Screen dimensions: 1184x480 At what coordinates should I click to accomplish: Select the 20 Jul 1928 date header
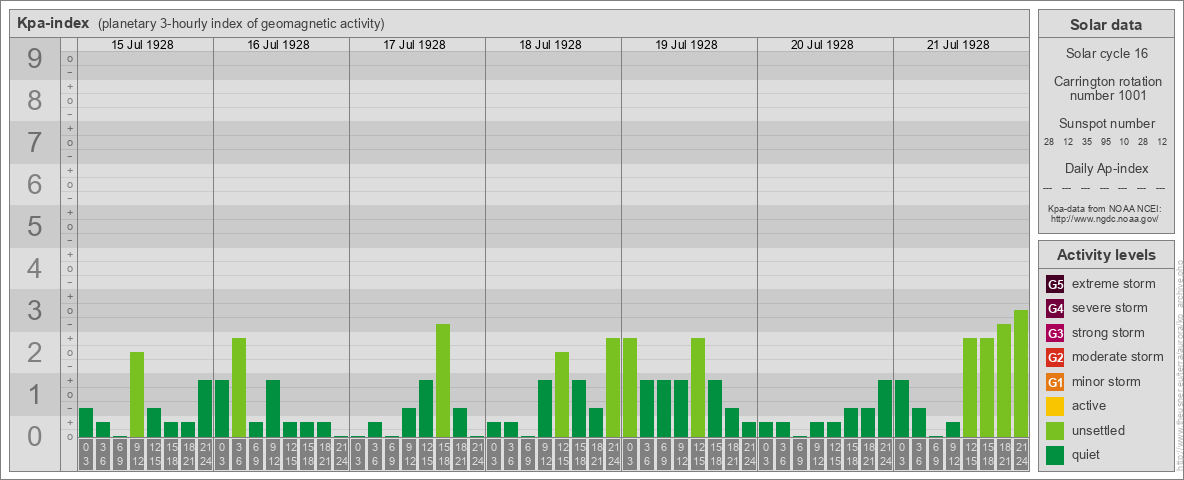(x=822, y=45)
